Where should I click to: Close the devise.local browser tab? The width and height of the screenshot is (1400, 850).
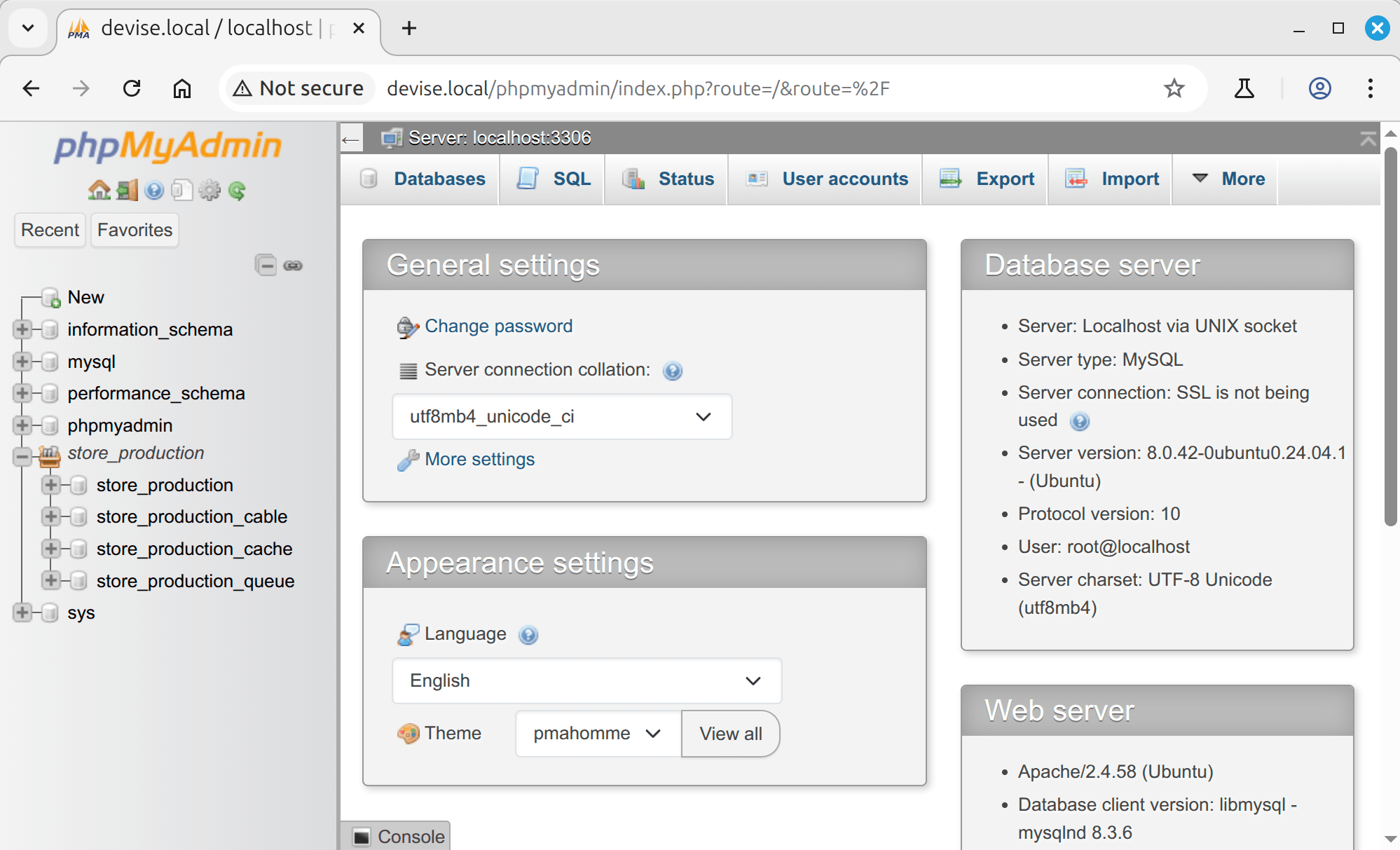tap(358, 28)
